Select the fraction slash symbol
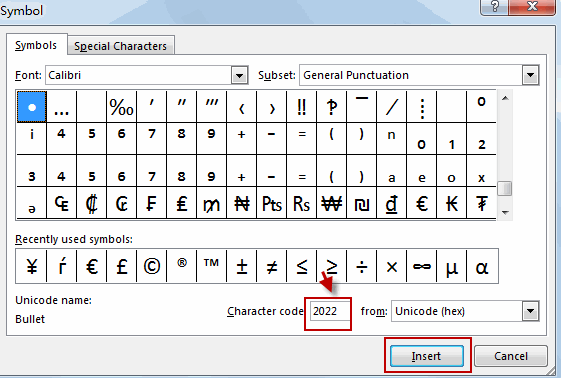 tap(392, 107)
